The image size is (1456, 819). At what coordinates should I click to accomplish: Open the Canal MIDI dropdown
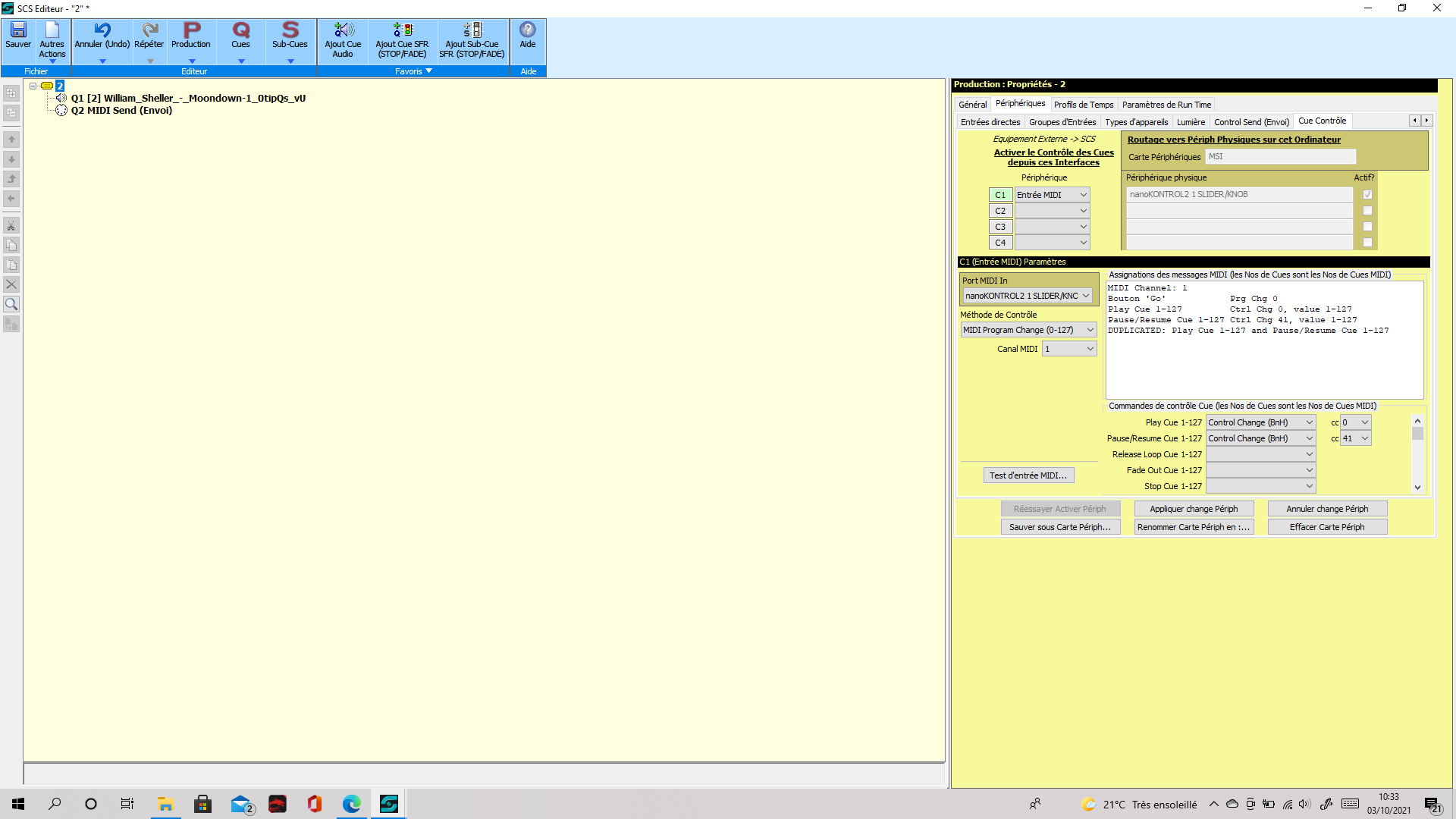pyautogui.click(x=1069, y=349)
